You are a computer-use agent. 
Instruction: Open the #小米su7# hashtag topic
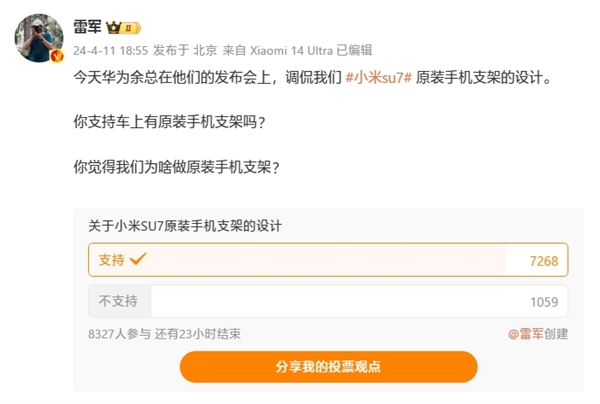coord(379,77)
